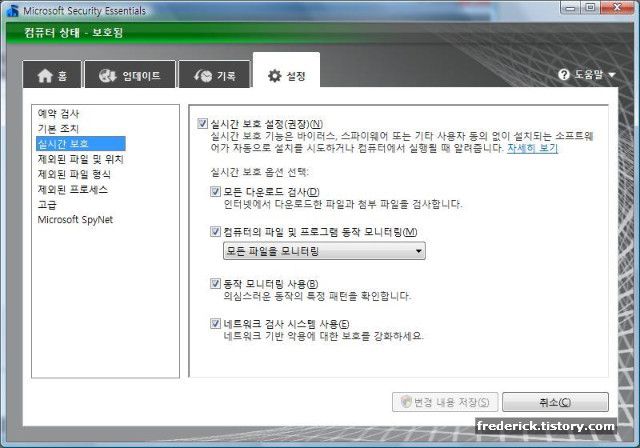Click the 자세히 보기 link

[532, 148]
